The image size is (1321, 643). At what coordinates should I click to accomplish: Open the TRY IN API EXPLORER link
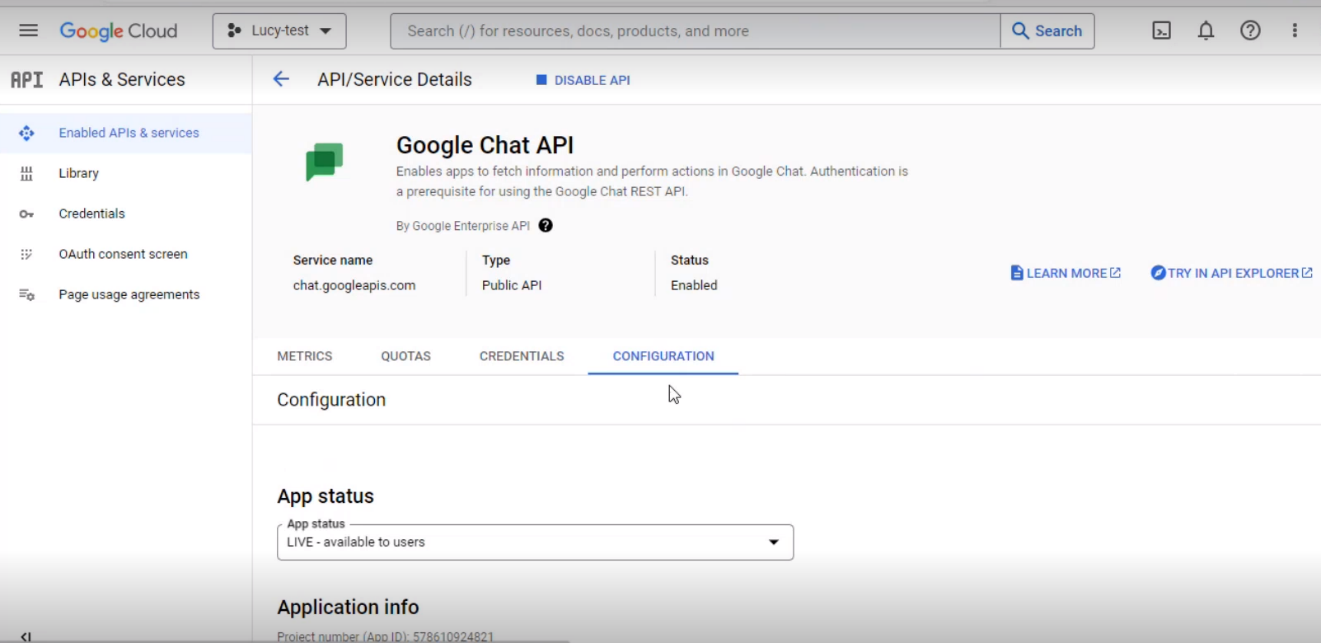tap(1231, 273)
